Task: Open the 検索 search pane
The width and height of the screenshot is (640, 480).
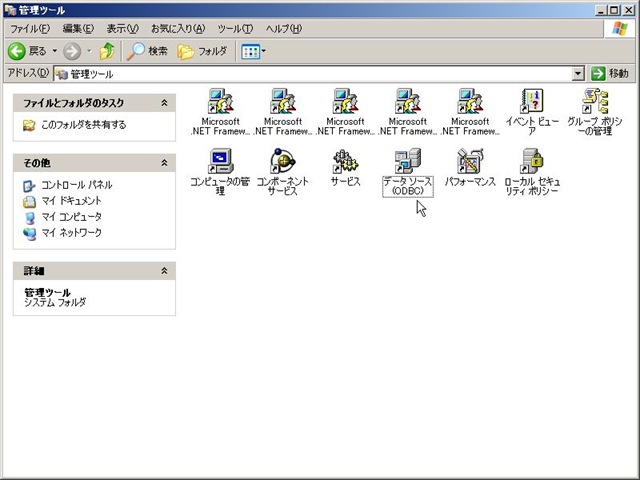Action: pos(147,51)
